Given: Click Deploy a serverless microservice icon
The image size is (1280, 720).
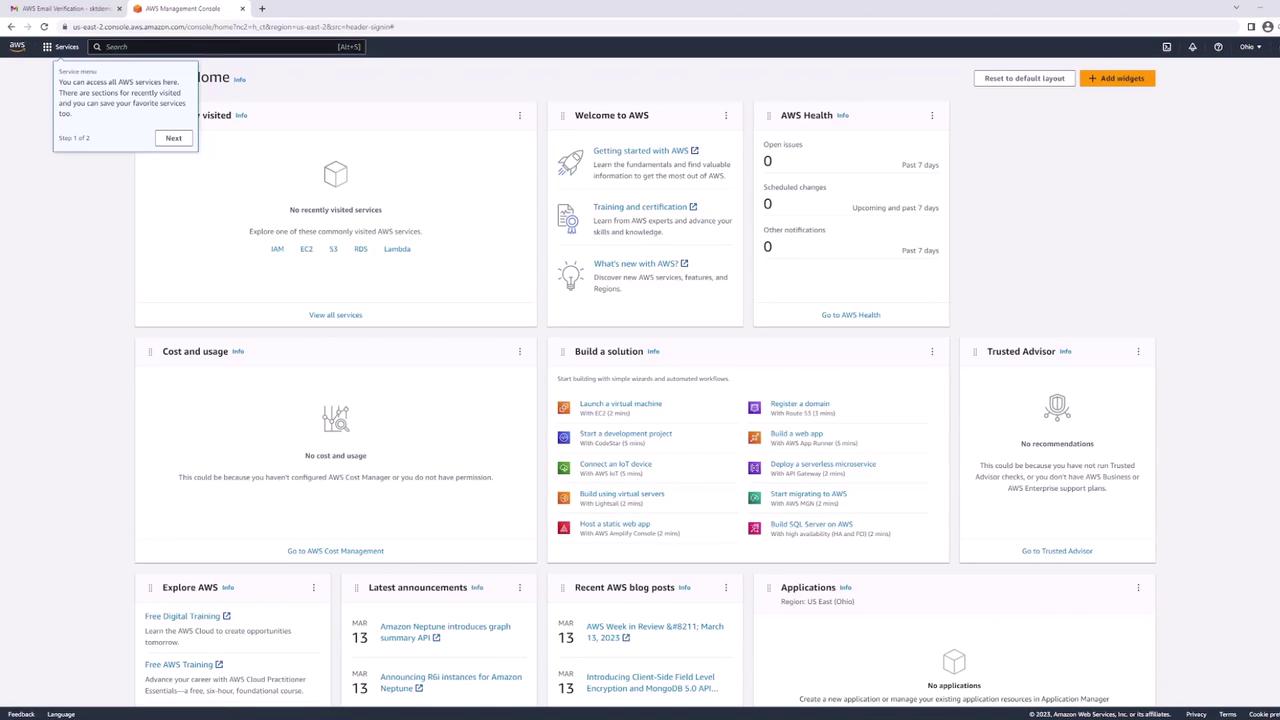Looking at the screenshot, I should pos(754,468).
